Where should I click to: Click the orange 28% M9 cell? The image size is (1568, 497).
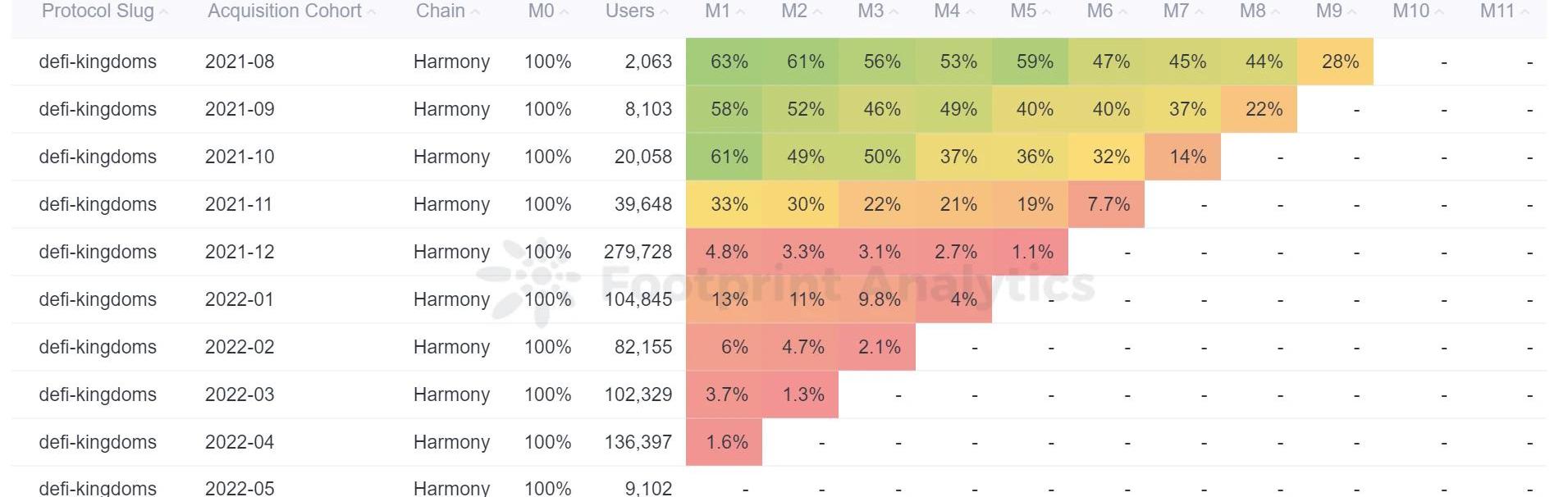point(1340,62)
